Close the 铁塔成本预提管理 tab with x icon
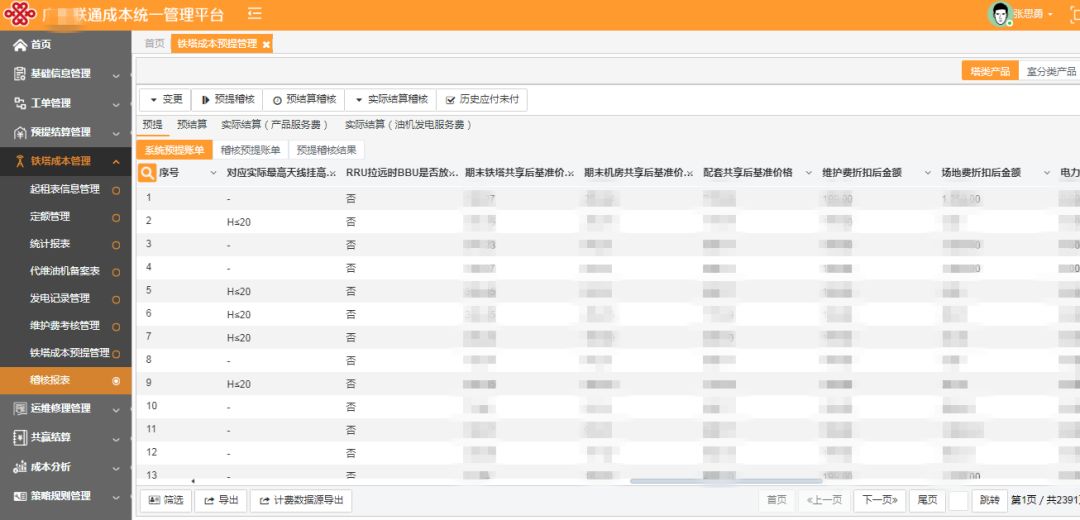The height and width of the screenshot is (520, 1080). (266, 45)
